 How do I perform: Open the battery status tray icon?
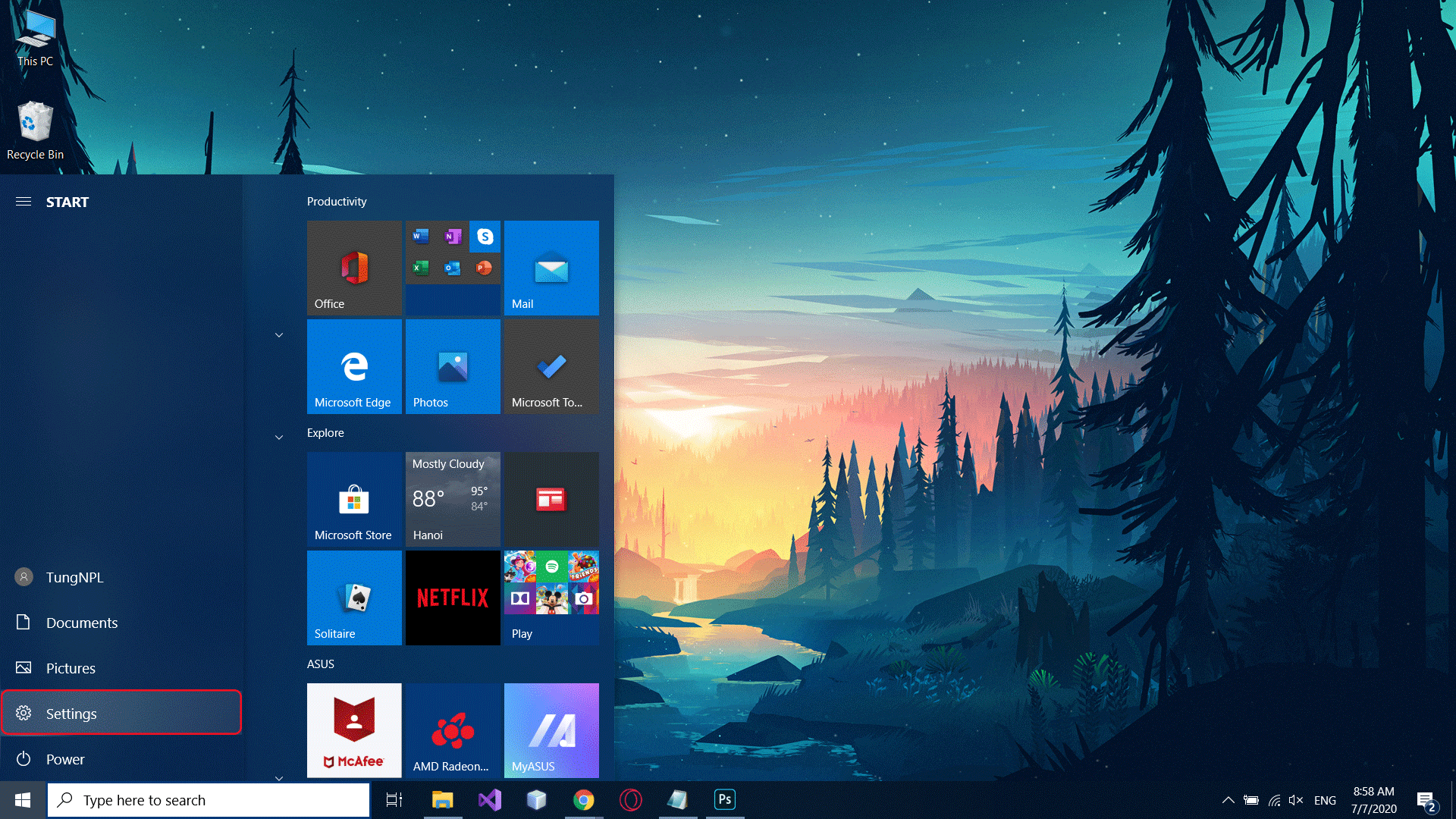pos(1251,800)
